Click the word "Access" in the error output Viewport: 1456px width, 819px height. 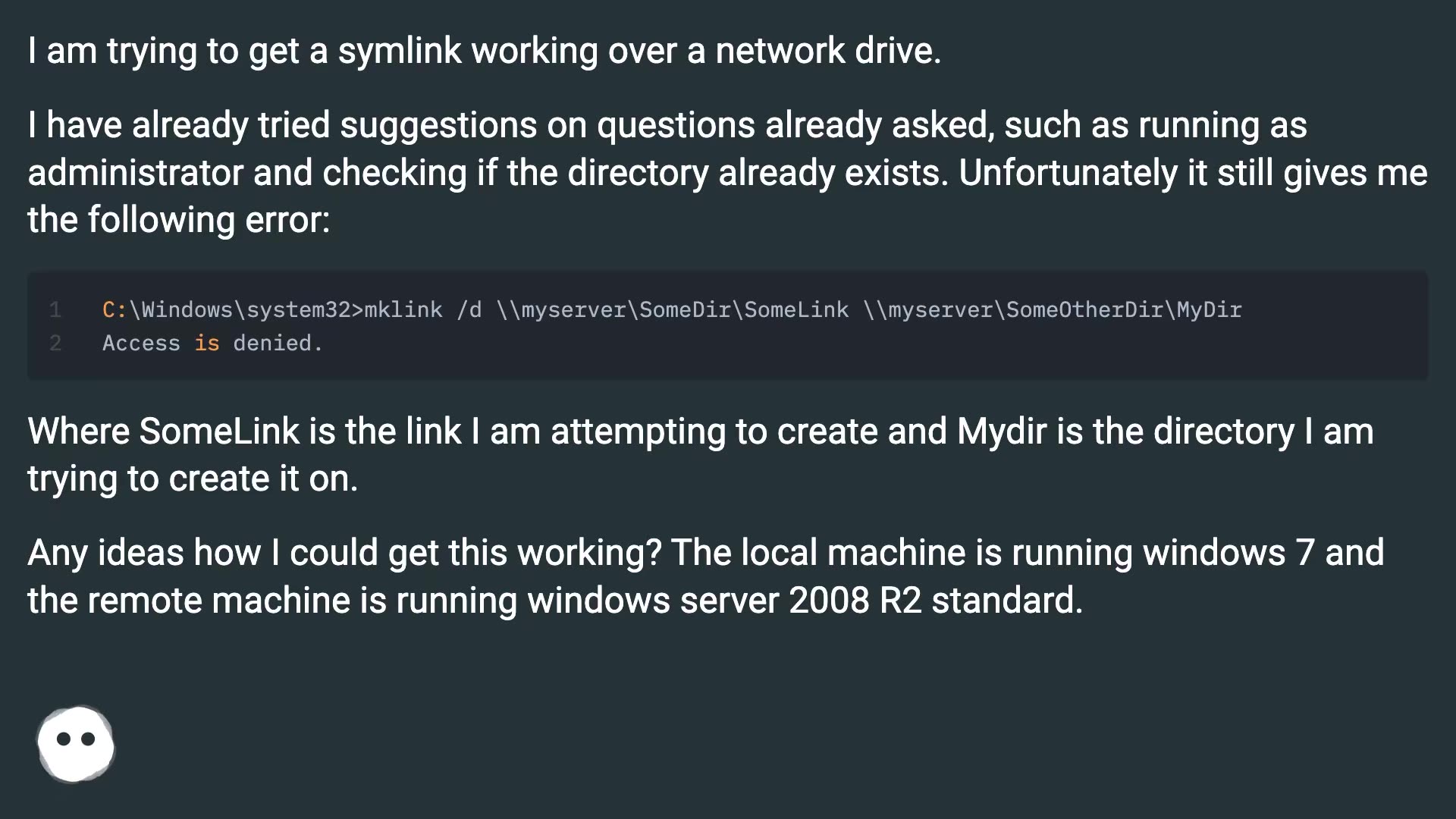point(141,344)
